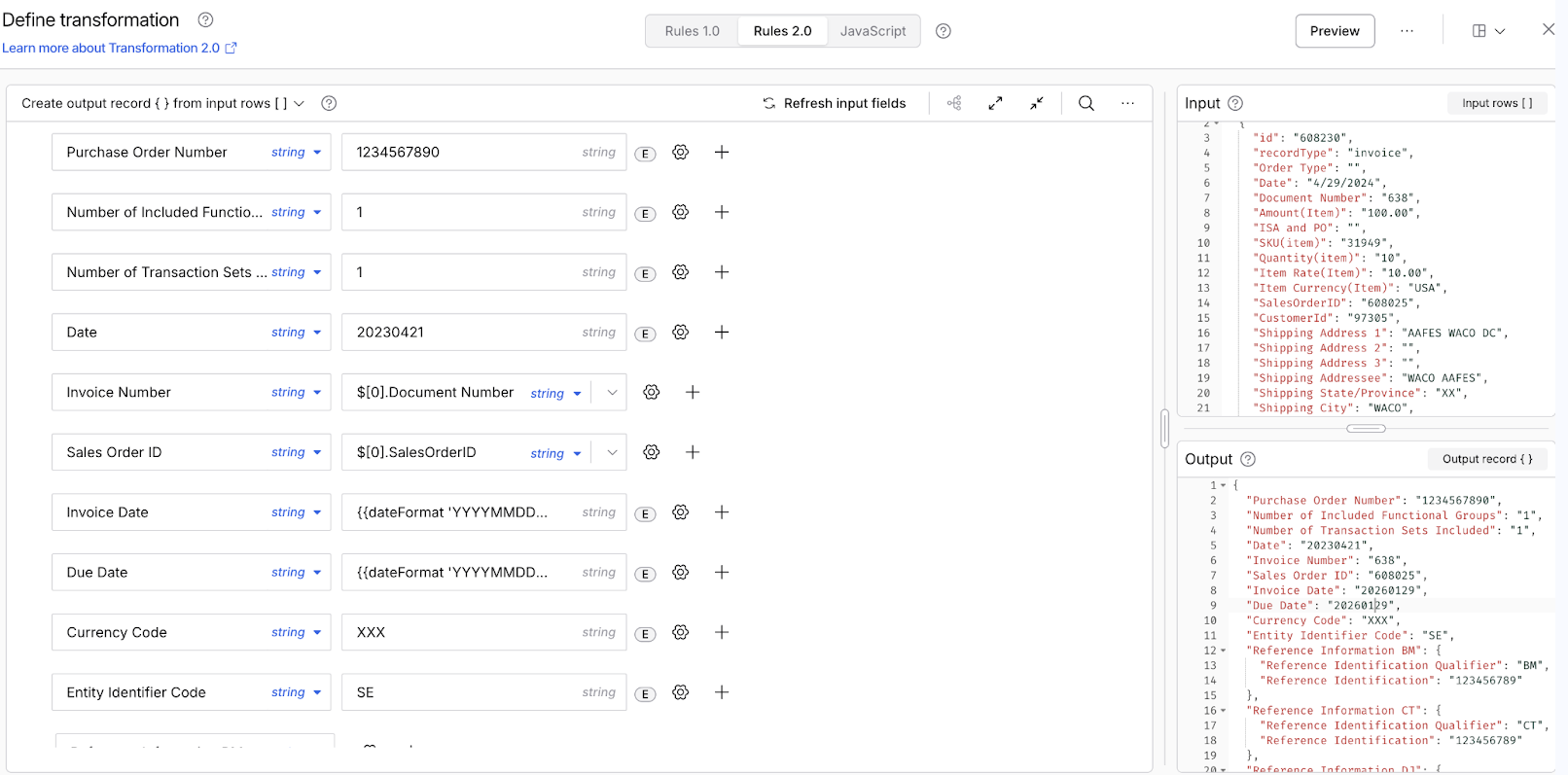1568x775 pixels.
Task: Change data type of Invoice Number field
Action: 297,393
